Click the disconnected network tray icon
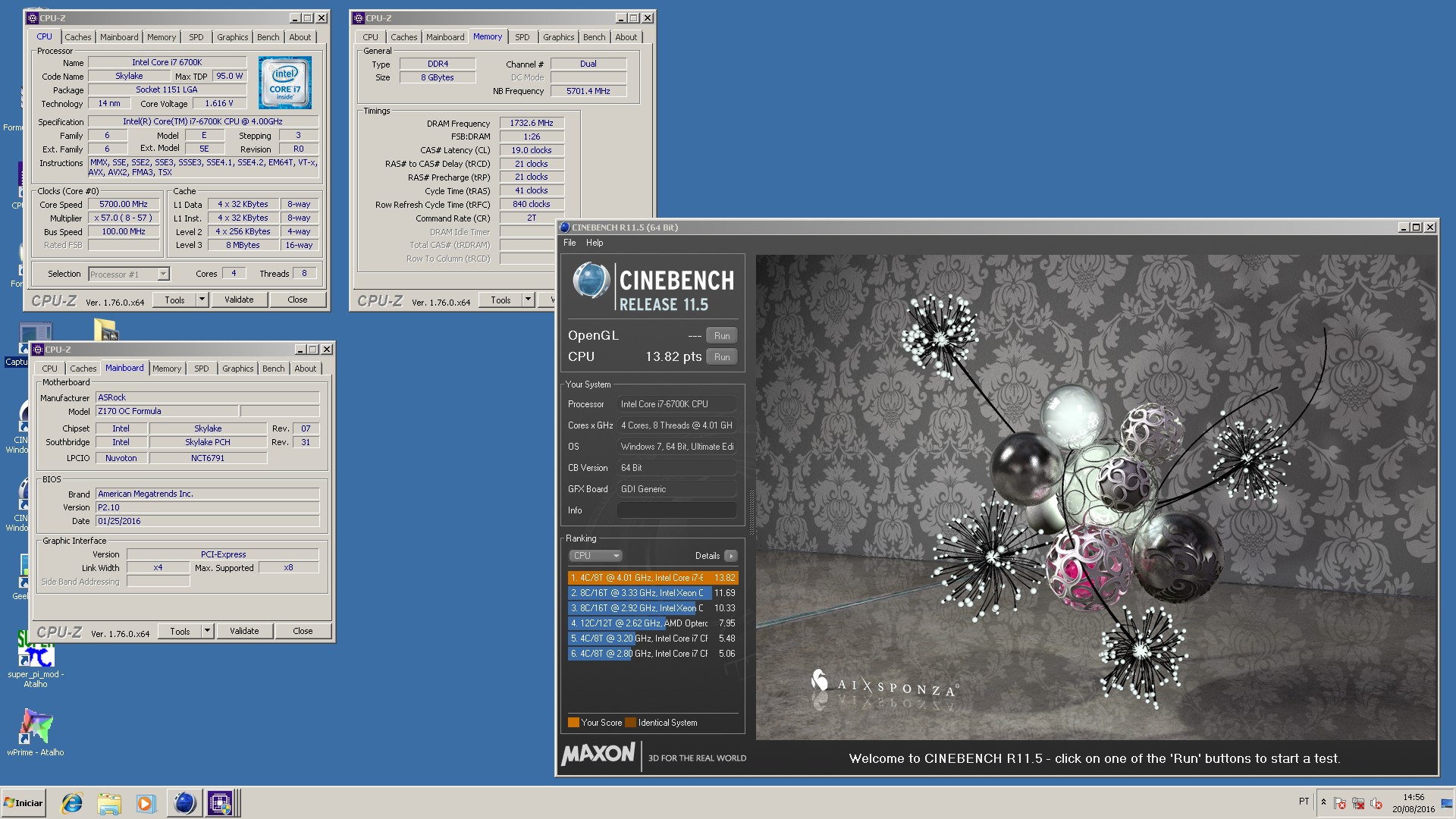Image resolution: width=1456 pixels, height=819 pixels. tap(1358, 803)
